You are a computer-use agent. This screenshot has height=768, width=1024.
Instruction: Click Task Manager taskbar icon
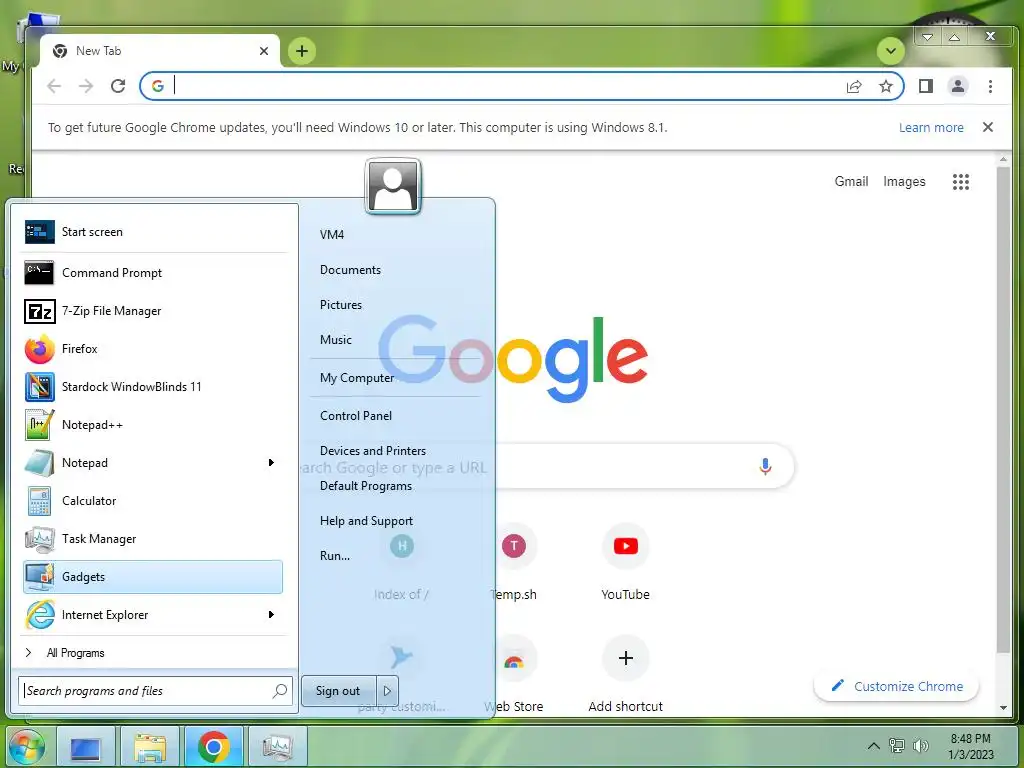pos(278,747)
